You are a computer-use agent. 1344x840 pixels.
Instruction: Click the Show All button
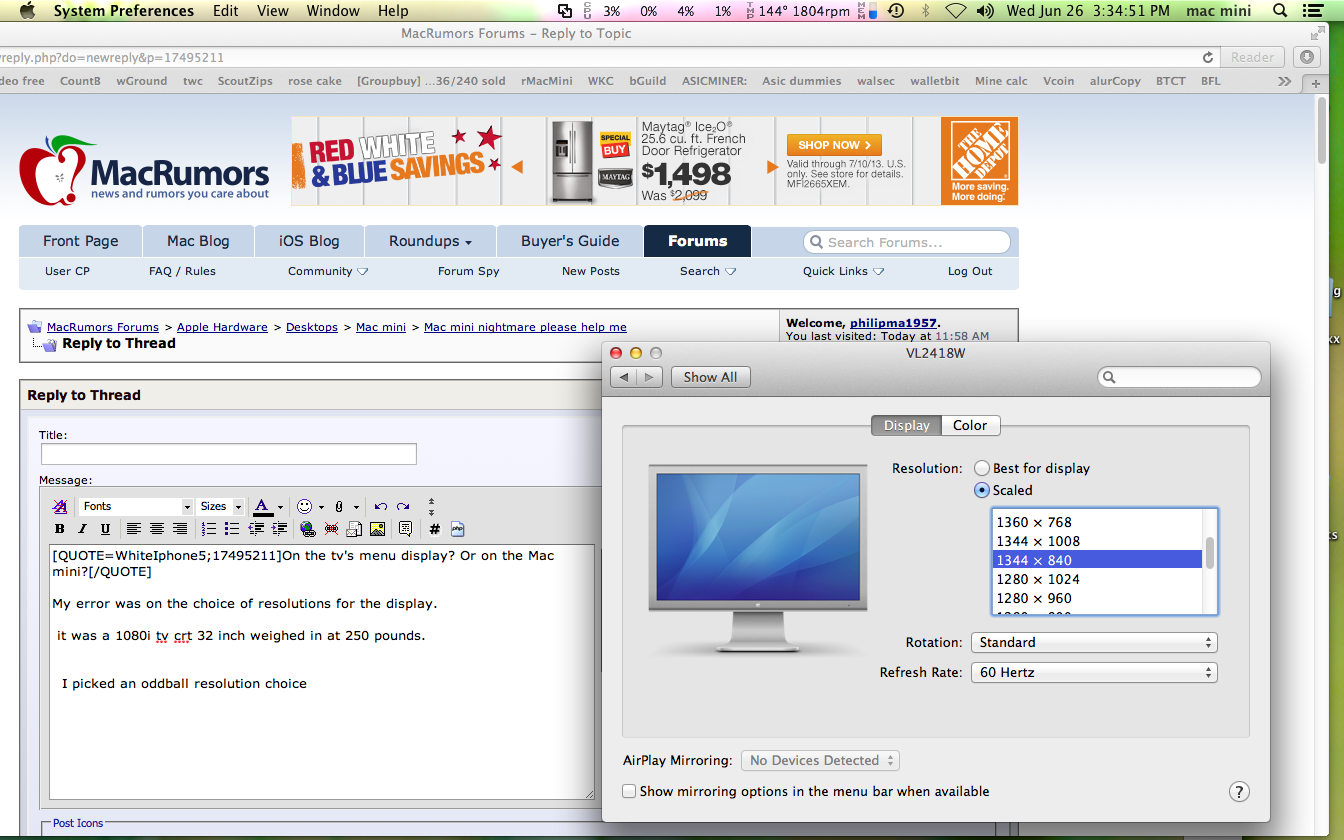(710, 377)
